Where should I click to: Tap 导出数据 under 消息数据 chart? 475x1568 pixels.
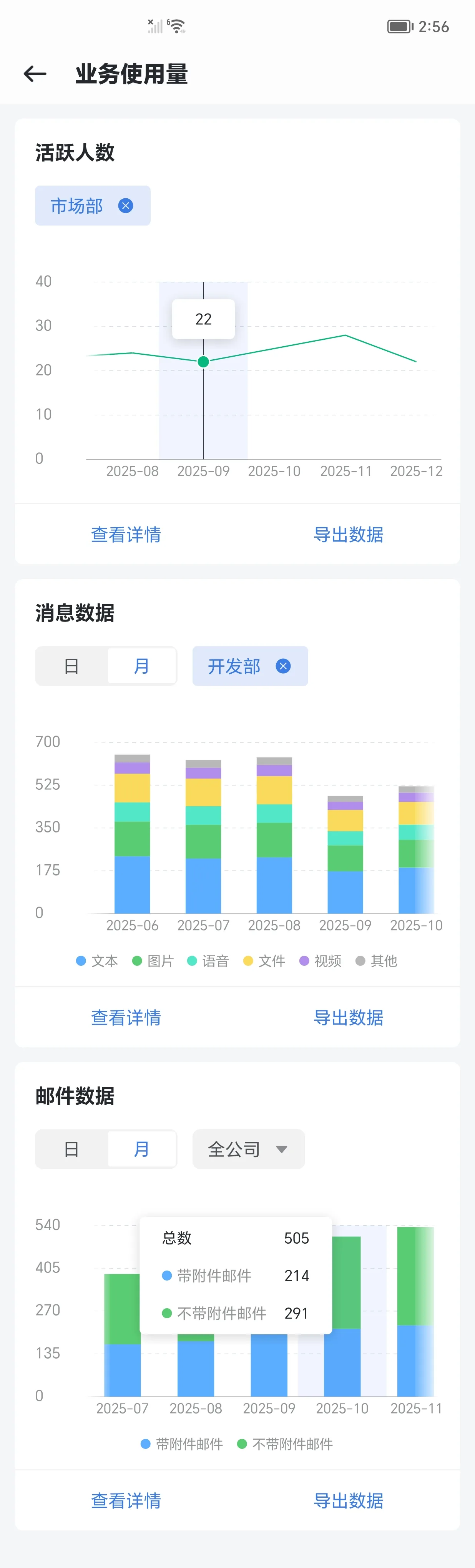point(348,1018)
